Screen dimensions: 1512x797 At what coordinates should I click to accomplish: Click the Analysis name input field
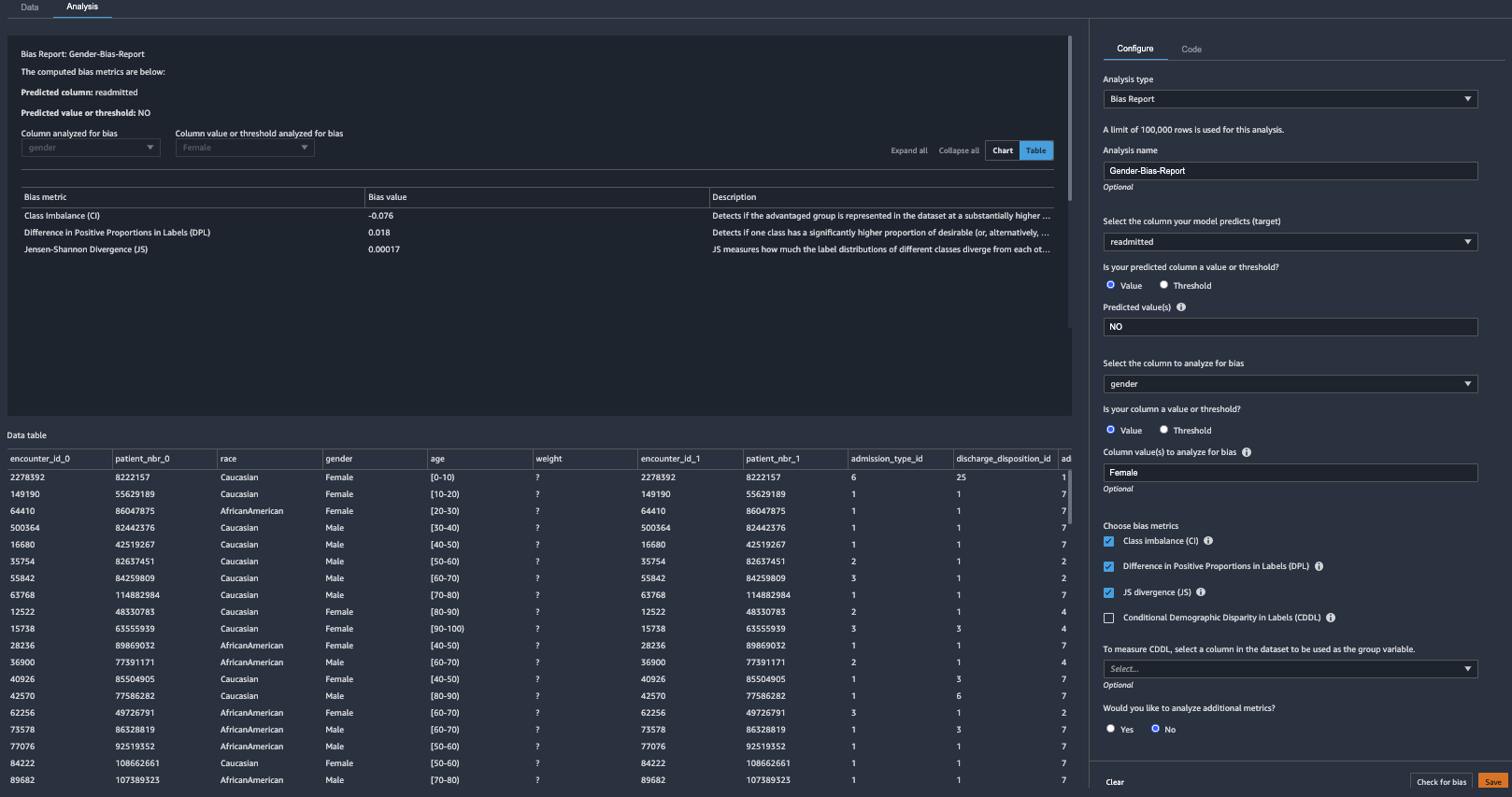pos(1290,171)
